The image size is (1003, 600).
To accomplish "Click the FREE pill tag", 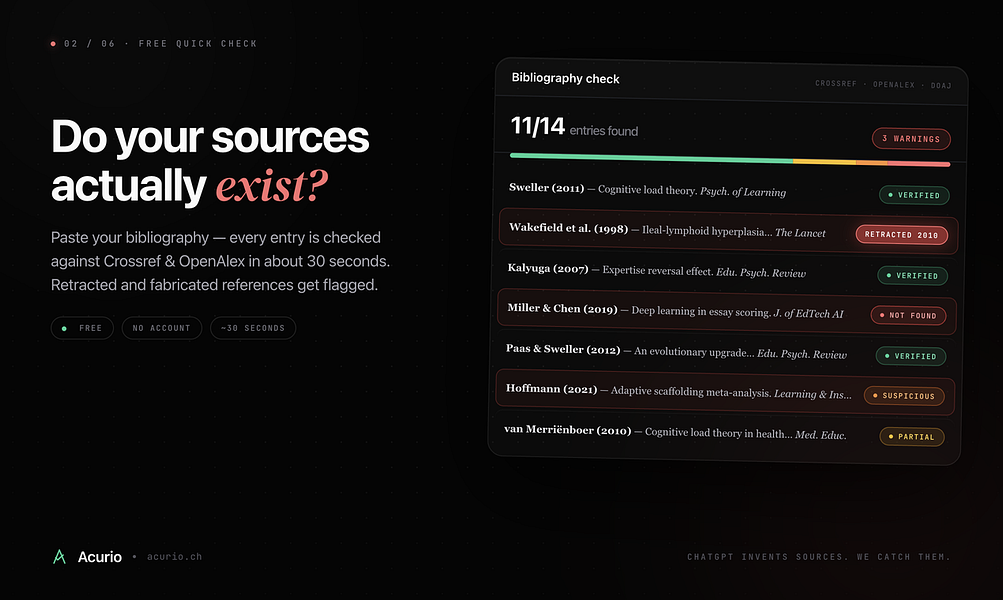I will [x=82, y=328].
